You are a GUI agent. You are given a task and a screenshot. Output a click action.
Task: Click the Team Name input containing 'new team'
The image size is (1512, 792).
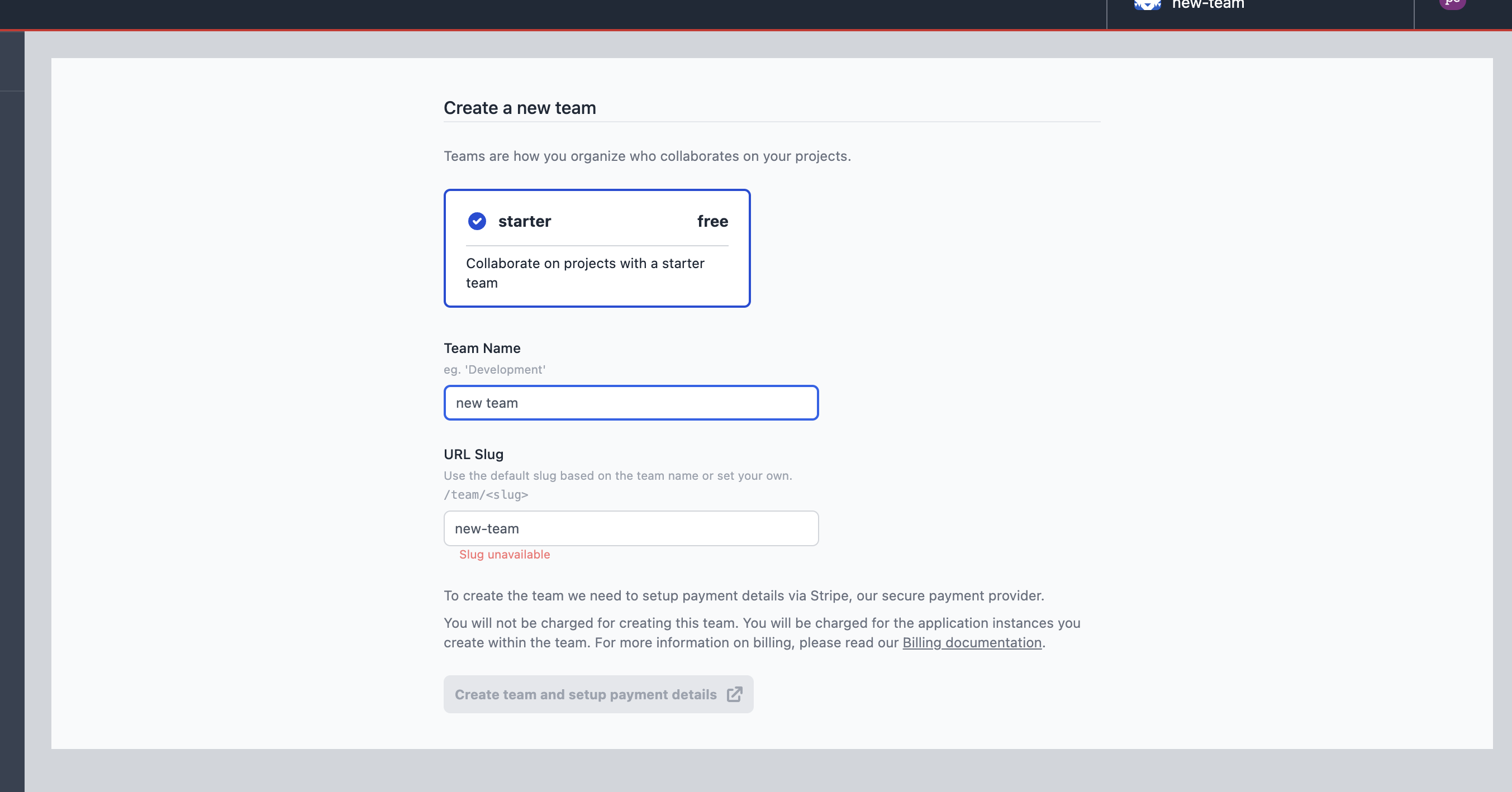click(x=631, y=403)
